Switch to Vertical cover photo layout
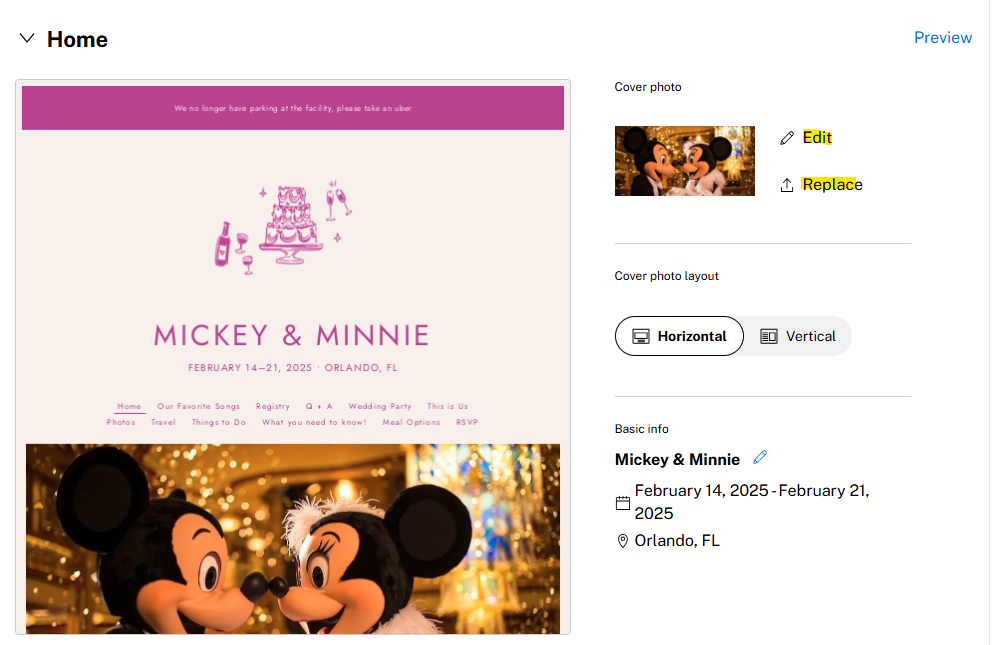This screenshot has width=994, height=645. [x=797, y=336]
